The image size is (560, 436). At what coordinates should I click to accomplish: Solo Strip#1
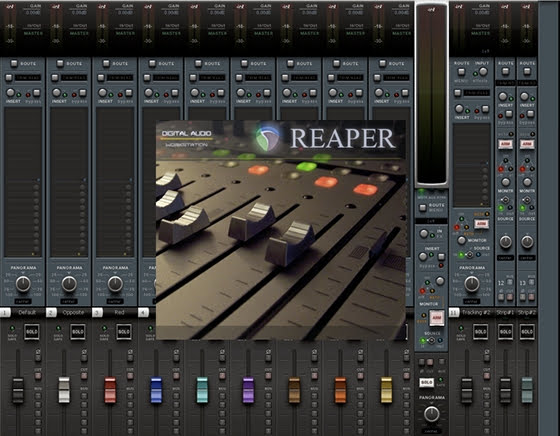tap(505, 332)
